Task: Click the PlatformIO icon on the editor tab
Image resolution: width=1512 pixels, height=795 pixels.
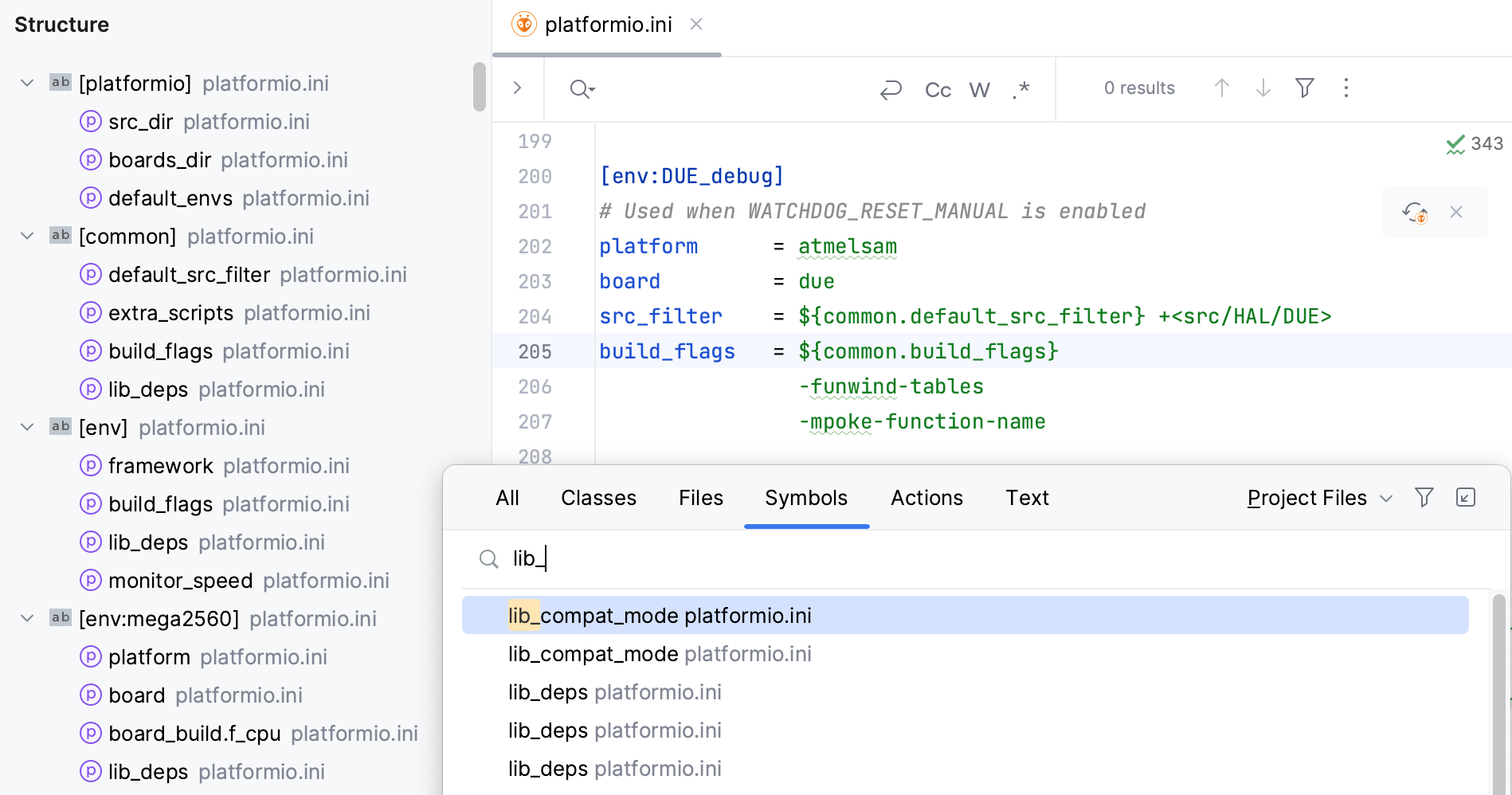Action: pos(524,24)
